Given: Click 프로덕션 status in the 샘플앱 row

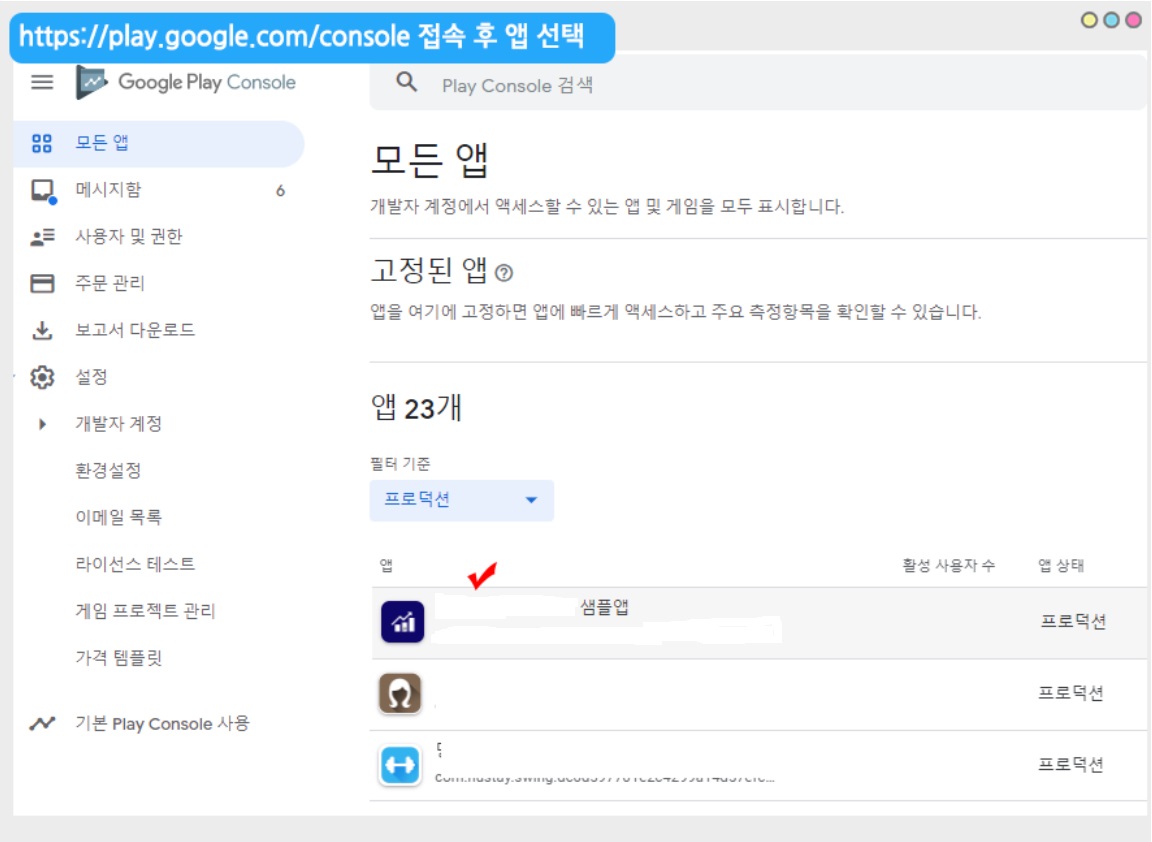Looking at the screenshot, I should (1073, 622).
